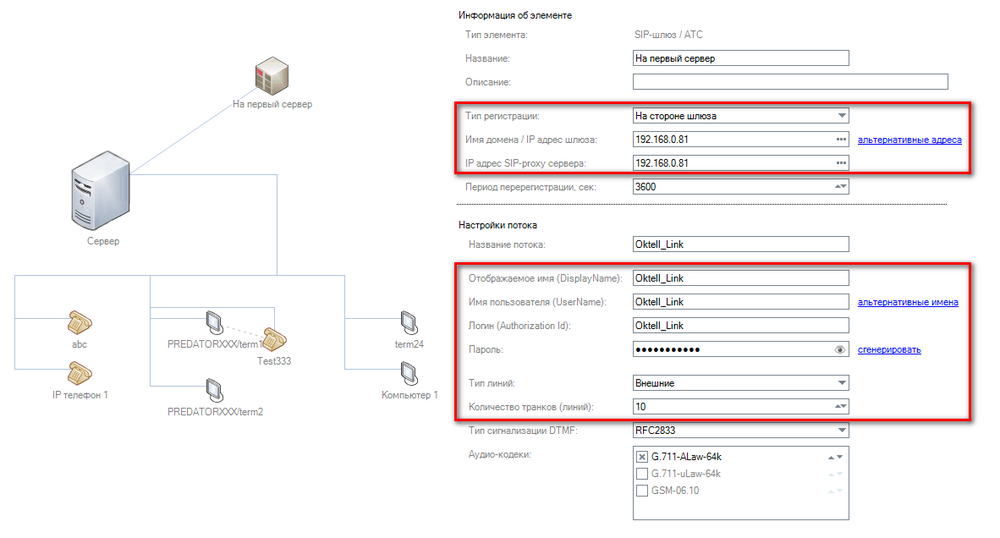Open the Период перерегистрации dropdown
This screenshot has height=538, width=1000.
(x=841, y=187)
